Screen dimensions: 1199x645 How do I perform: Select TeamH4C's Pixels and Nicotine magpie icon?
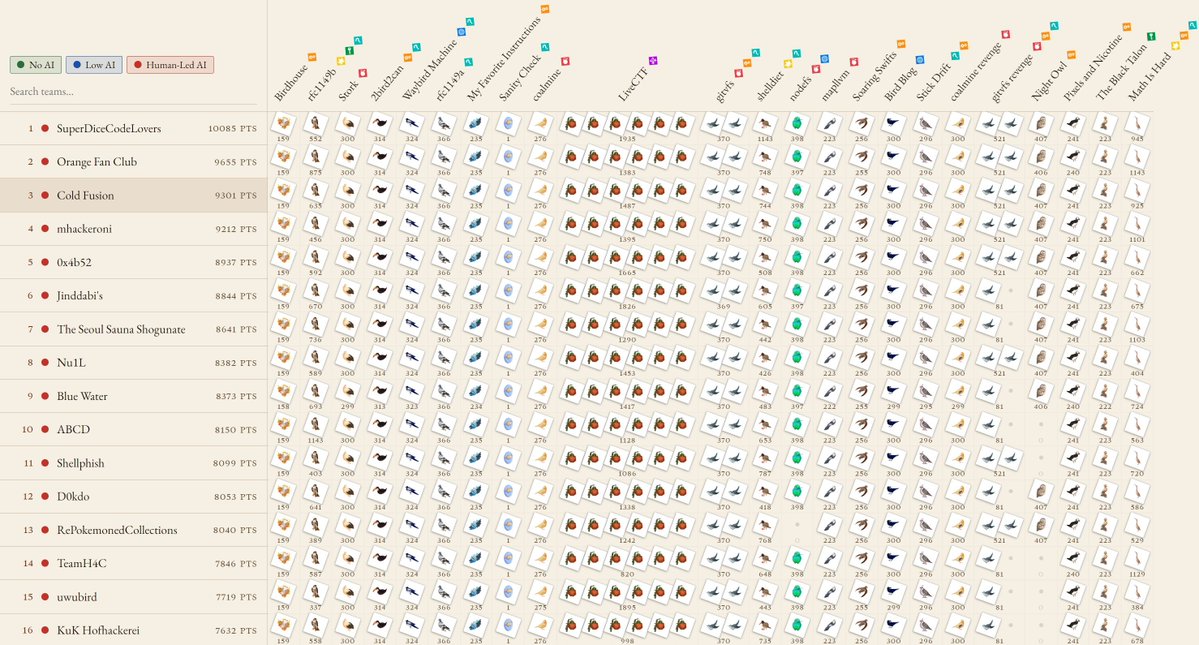click(x=1074, y=559)
